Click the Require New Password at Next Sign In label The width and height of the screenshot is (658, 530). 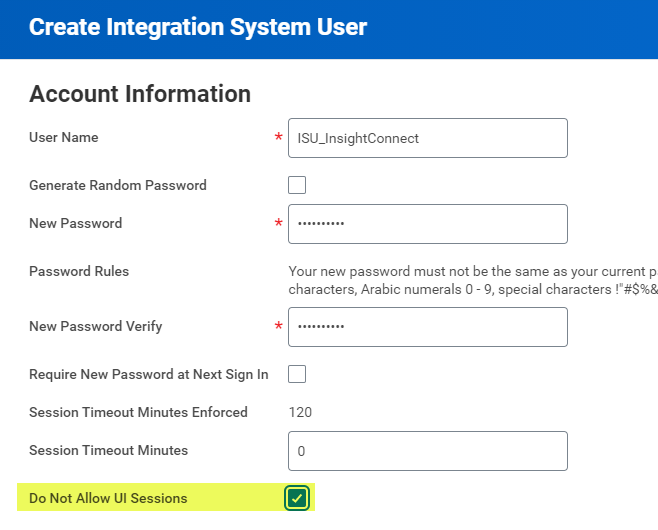click(x=149, y=374)
